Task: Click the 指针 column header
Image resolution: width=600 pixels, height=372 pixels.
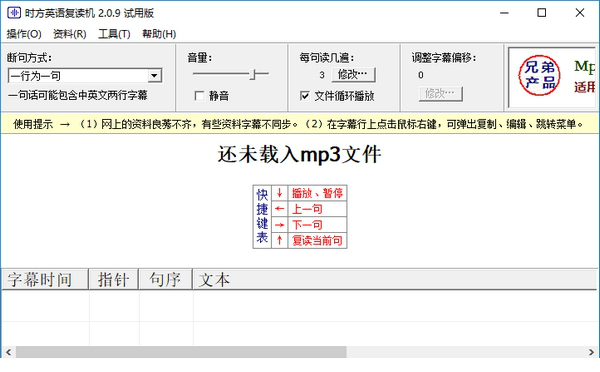Action: coord(113,279)
